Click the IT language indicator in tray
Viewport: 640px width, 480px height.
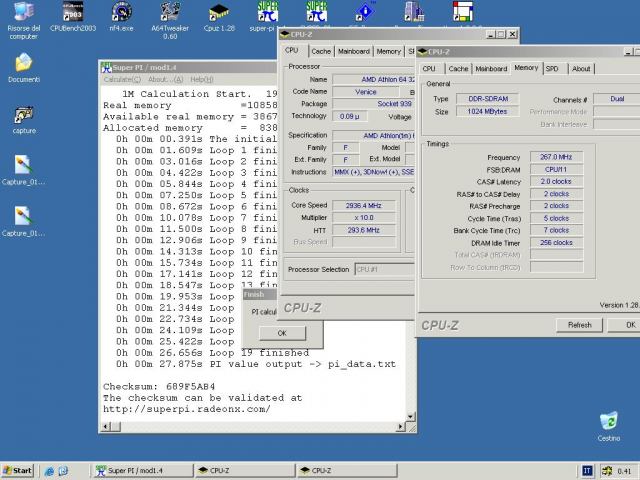587,471
